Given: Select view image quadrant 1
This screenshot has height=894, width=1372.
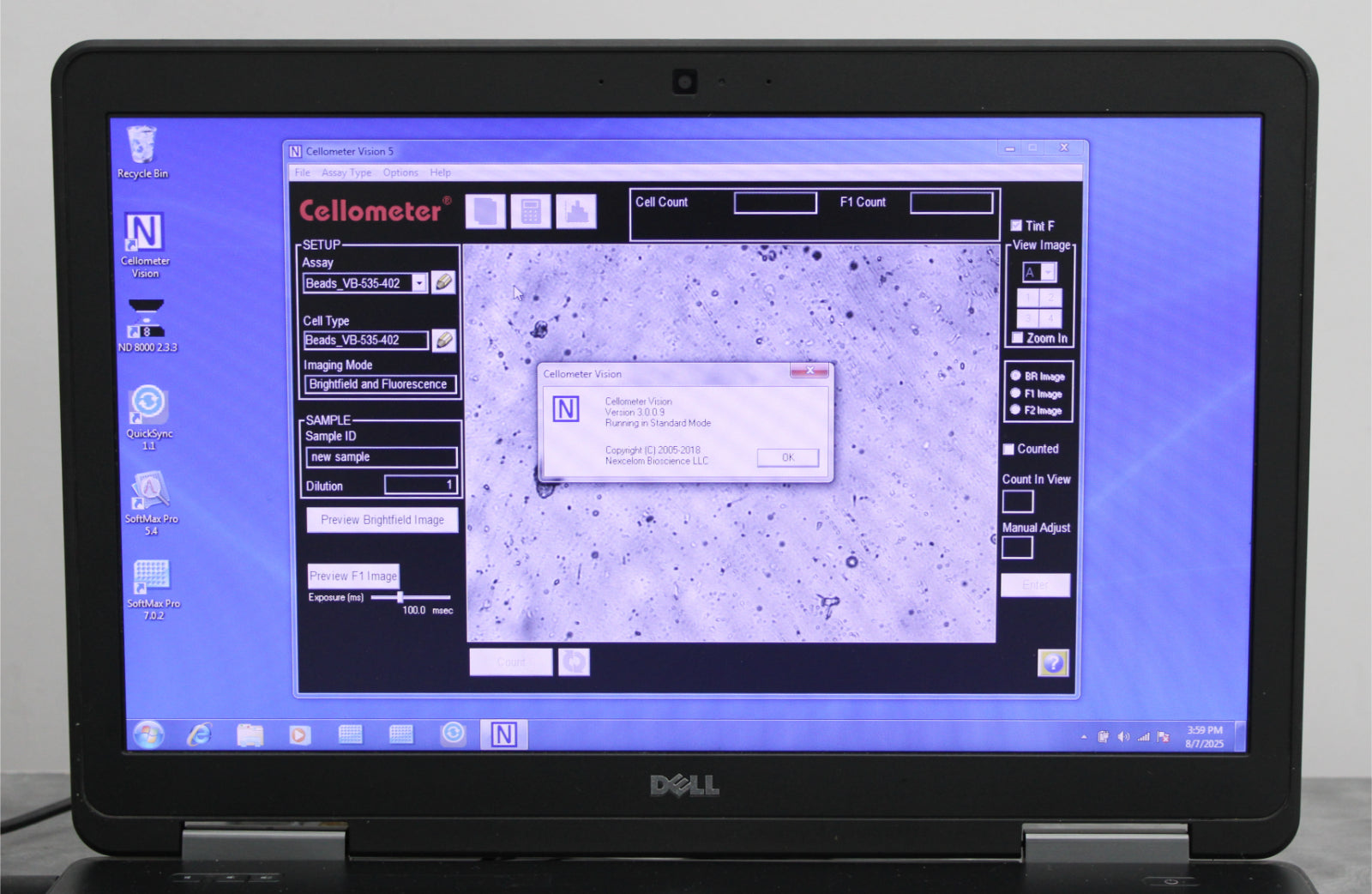Looking at the screenshot, I should click(1028, 298).
